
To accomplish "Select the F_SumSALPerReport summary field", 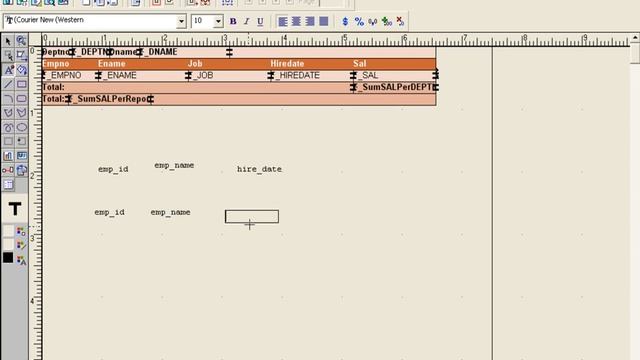I will click(x=110, y=99).
